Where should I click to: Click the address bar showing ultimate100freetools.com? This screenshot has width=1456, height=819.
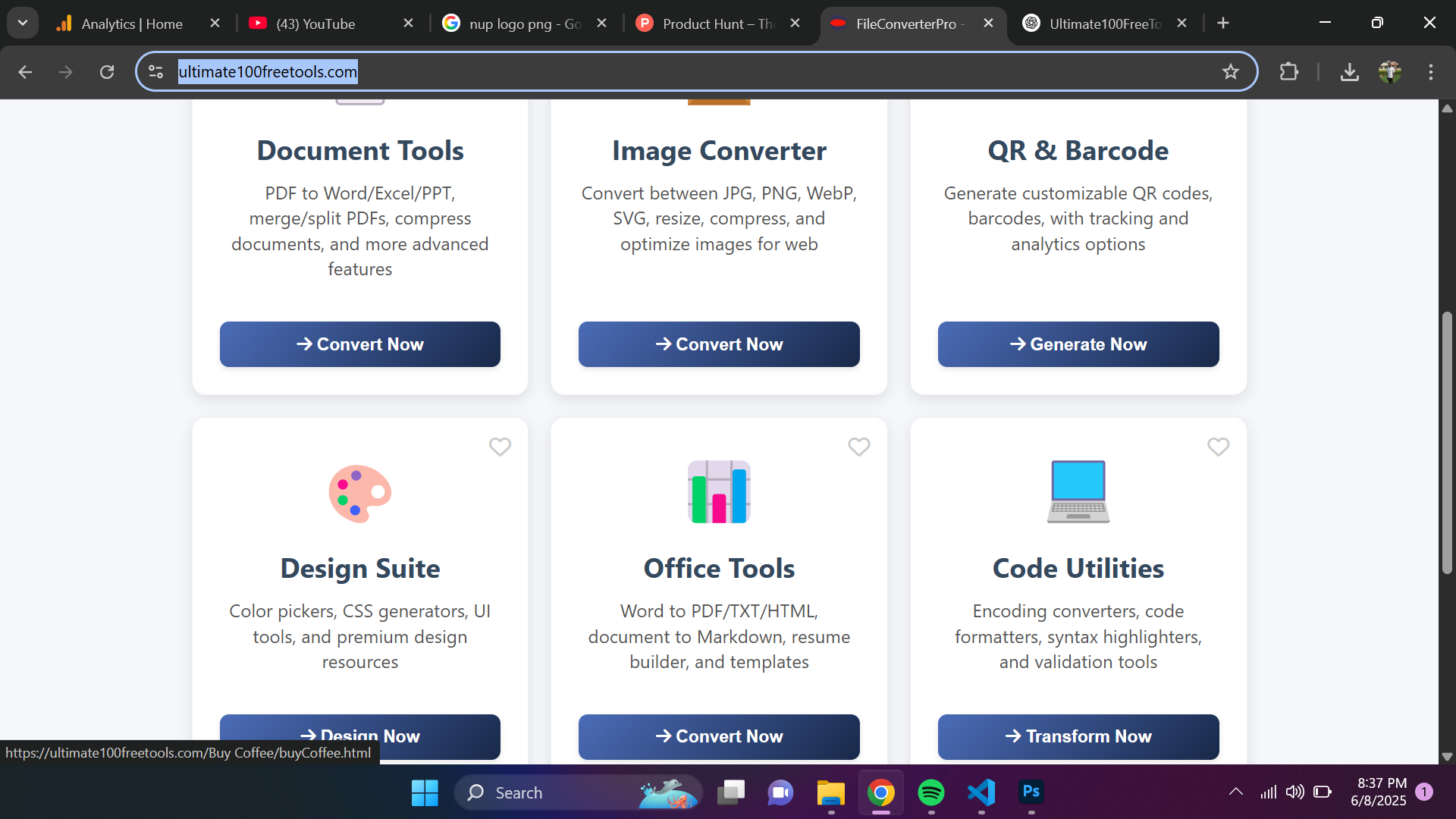pyautogui.click(x=531, y=71)
